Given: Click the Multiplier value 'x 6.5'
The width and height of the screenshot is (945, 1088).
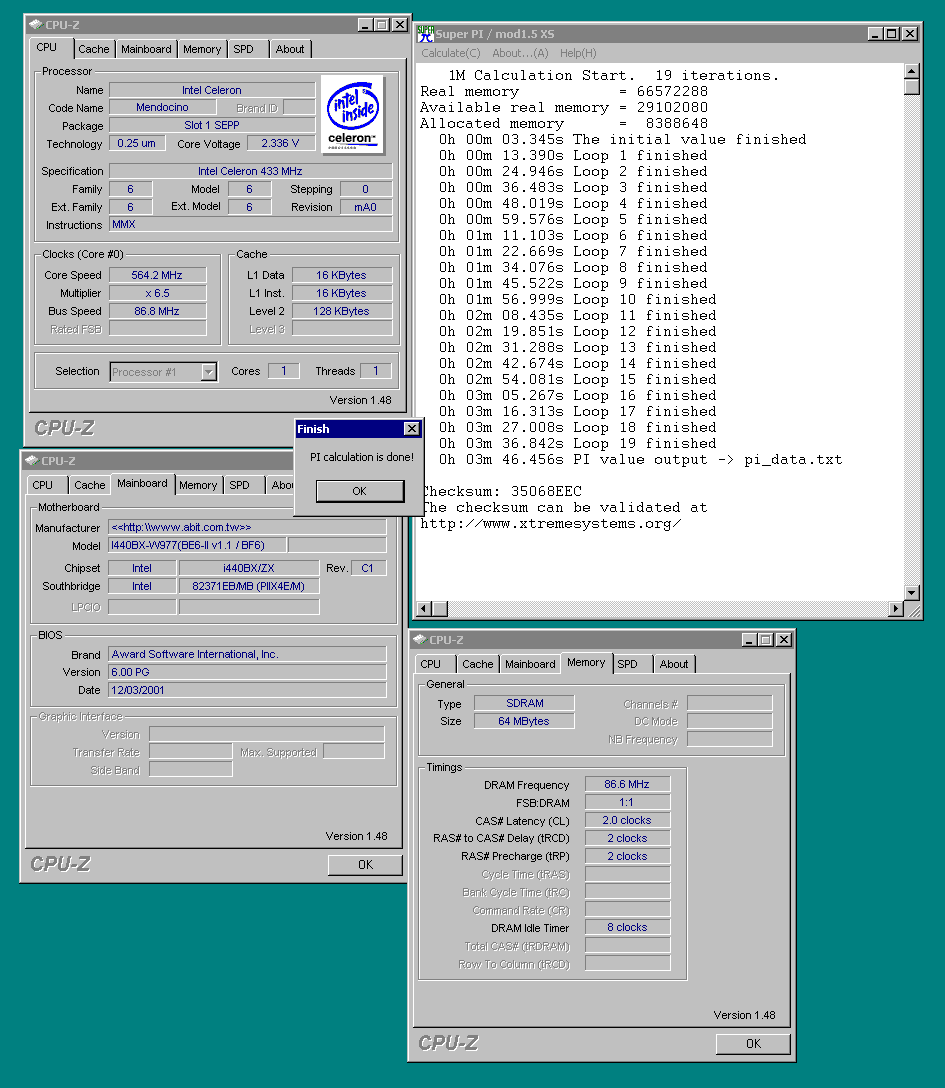Looking at the screenshot, I should point(158,294).
